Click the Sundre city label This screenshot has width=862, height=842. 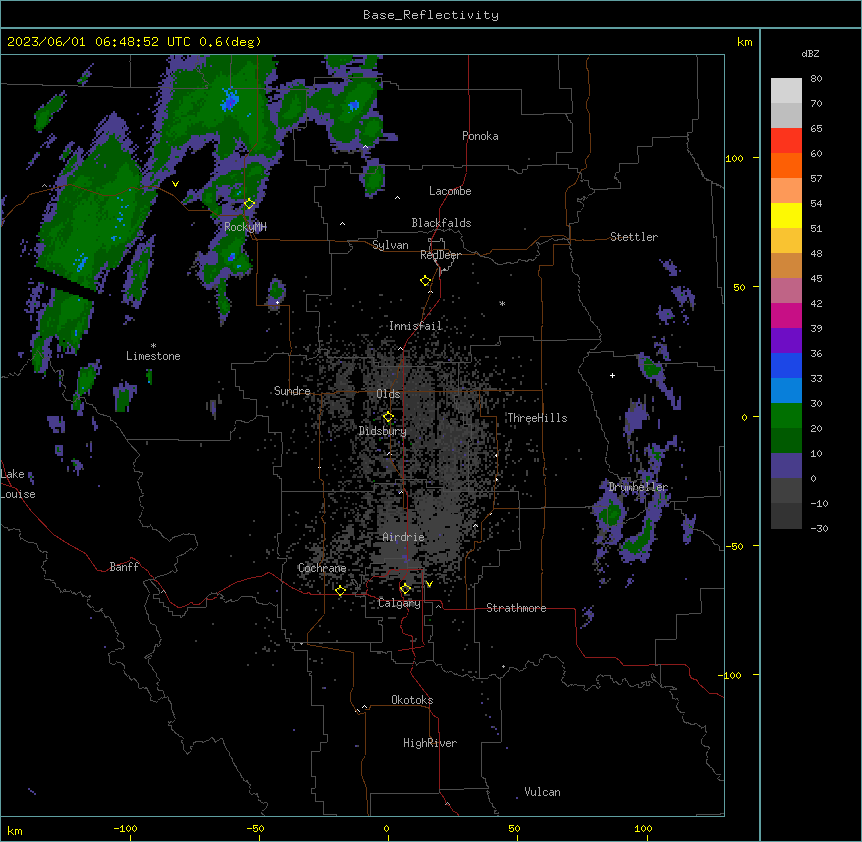click(x=292, y=391)
